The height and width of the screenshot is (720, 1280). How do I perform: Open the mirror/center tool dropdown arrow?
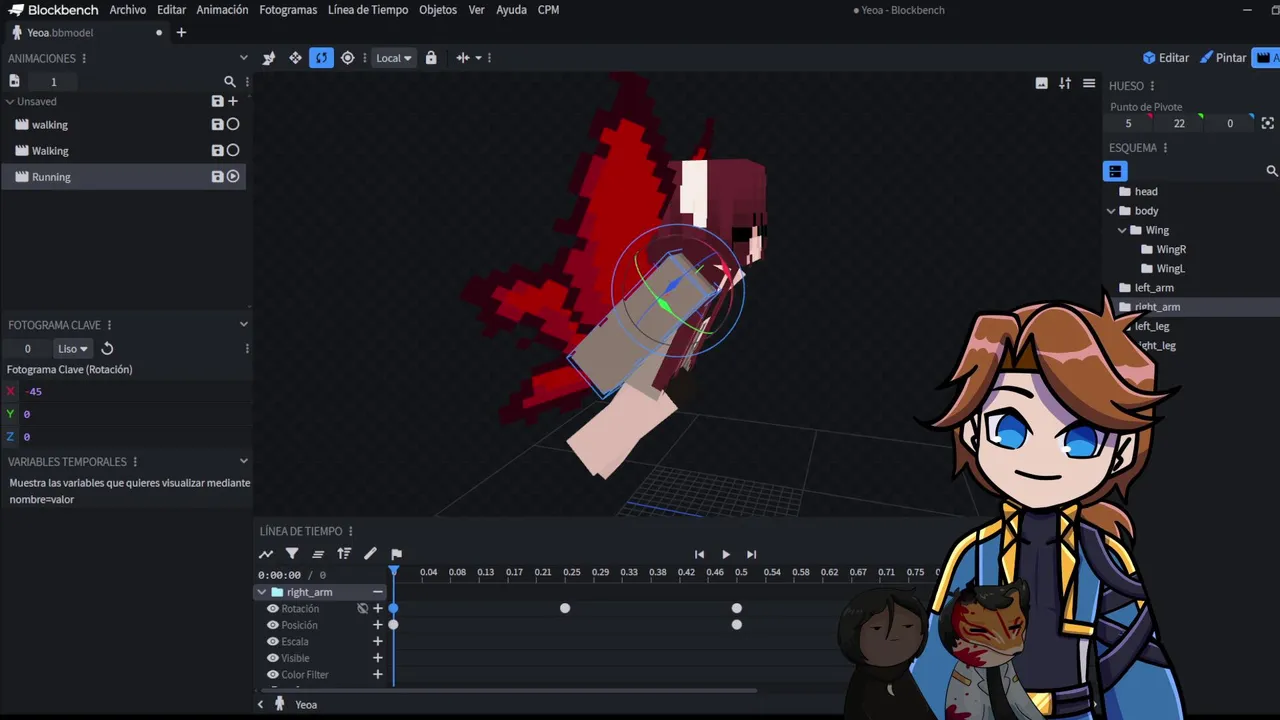click(478, 58)
